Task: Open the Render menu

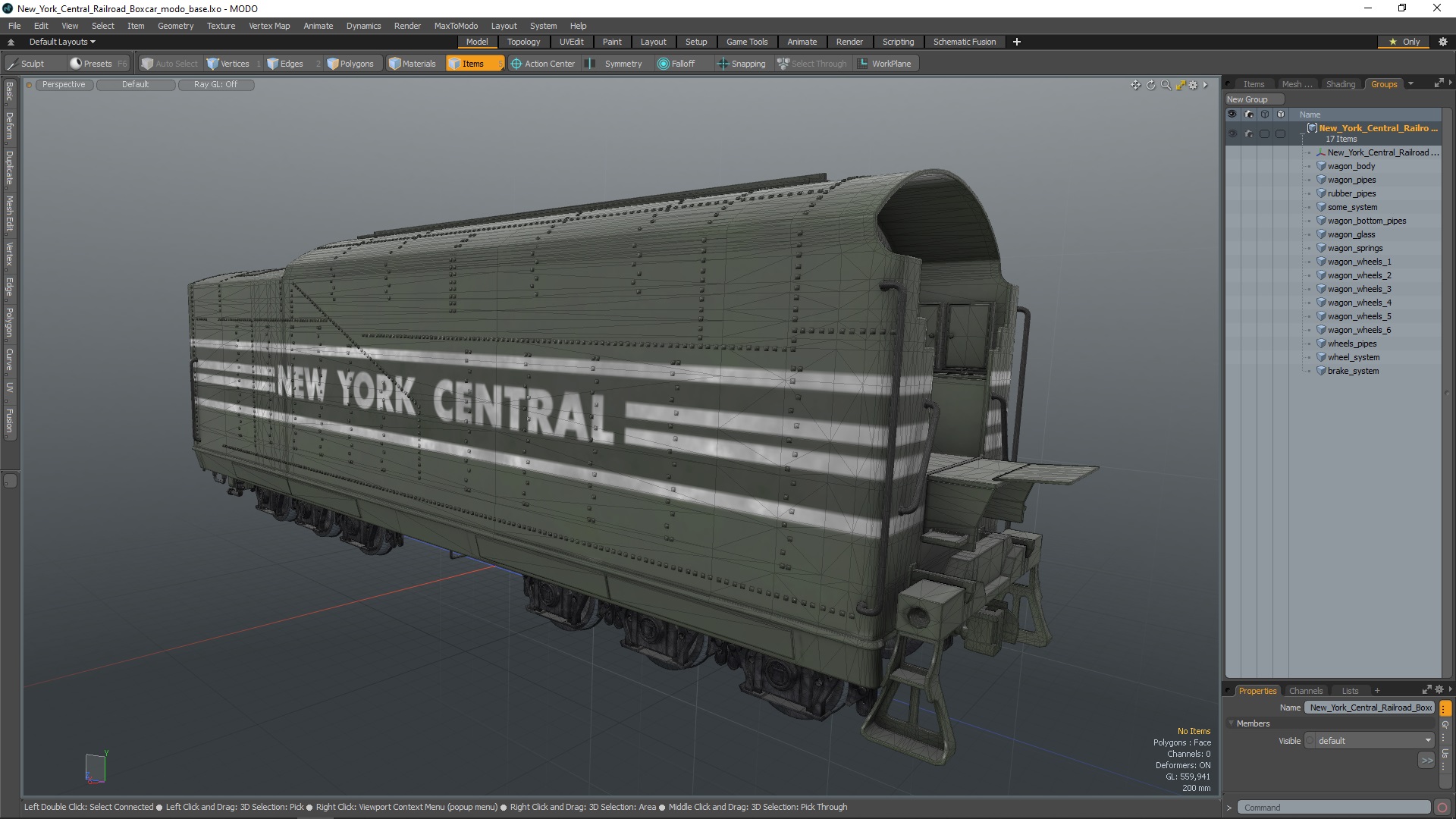Action: pos(407,26)
